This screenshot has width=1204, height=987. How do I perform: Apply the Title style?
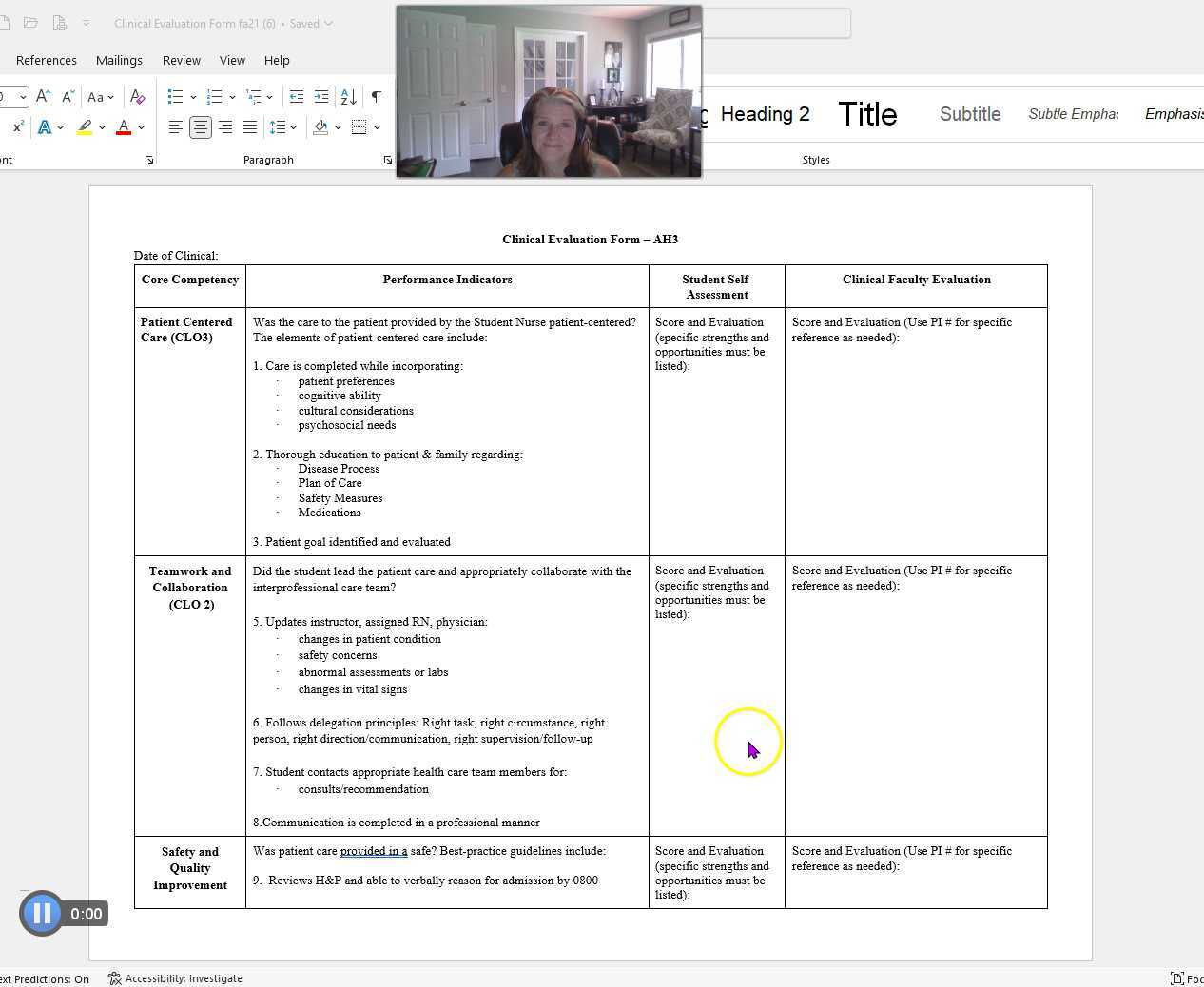click(x=866, y=114)
